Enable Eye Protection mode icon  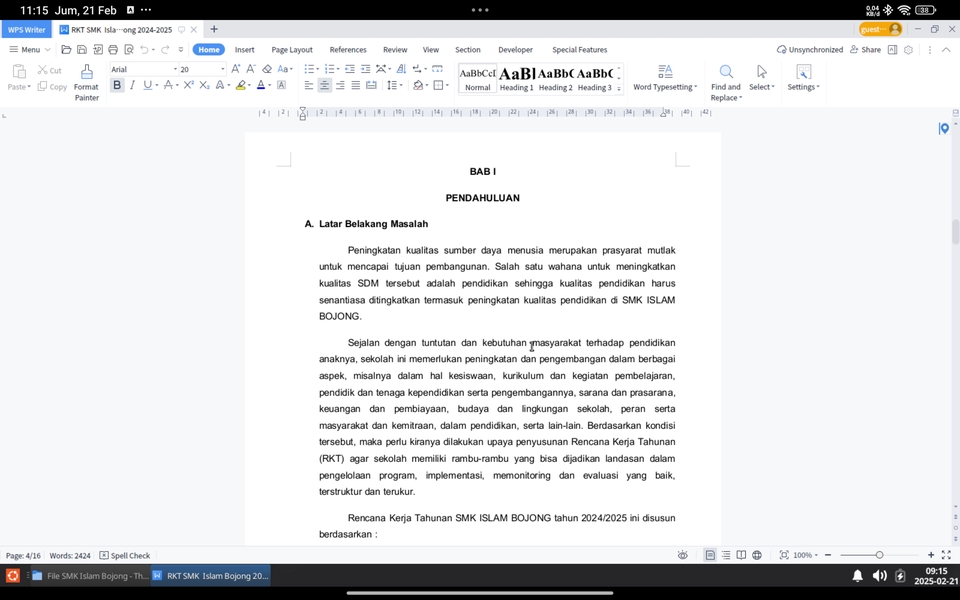pyautogui.click(x=683, y=555)
